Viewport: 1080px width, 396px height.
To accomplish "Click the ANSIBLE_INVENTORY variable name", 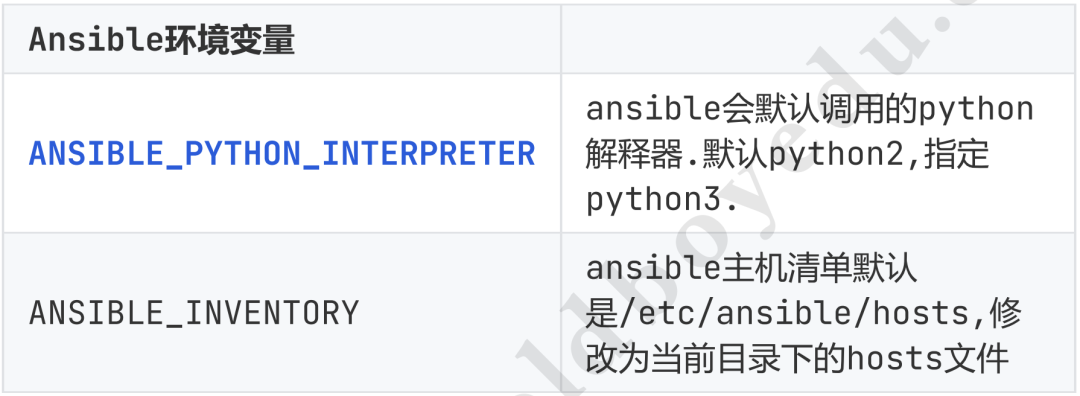I will [194, 313].
